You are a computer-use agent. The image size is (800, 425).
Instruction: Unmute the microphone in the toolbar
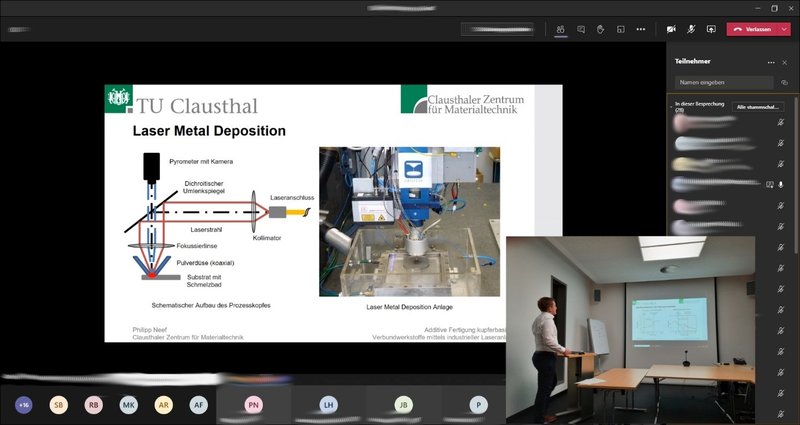691,29
